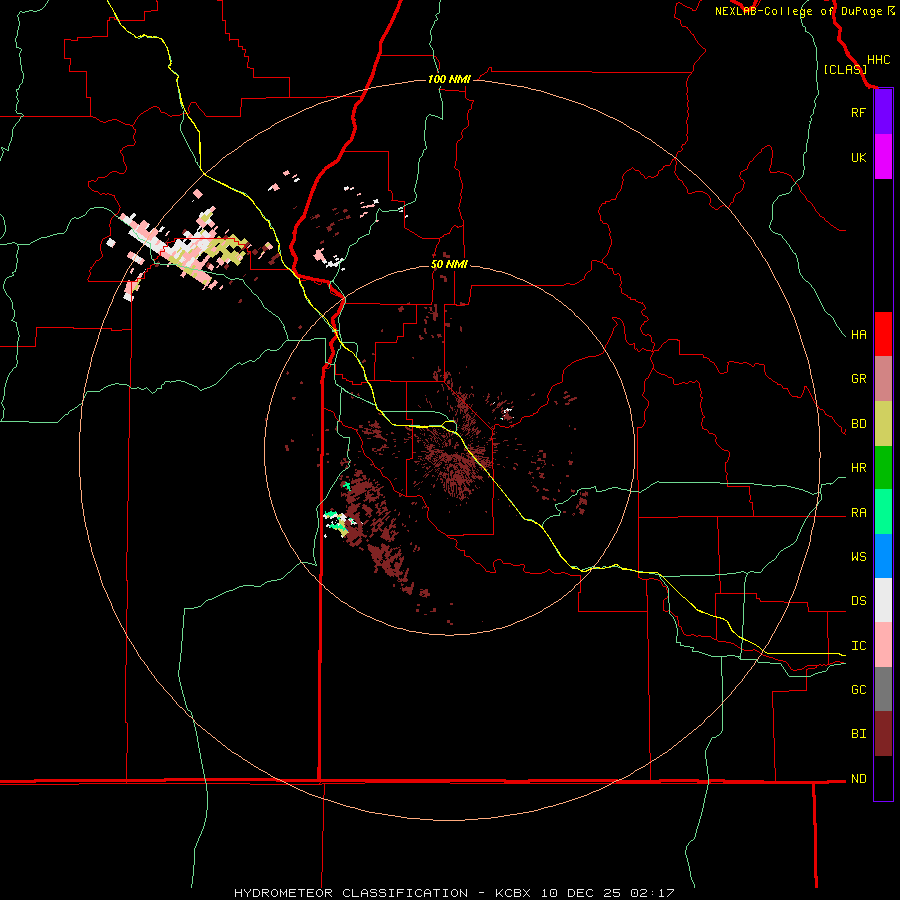Viewport: 900px width, 900px height.
Task: Click the 50 NMI range ring label
Action: coord(449,265)
